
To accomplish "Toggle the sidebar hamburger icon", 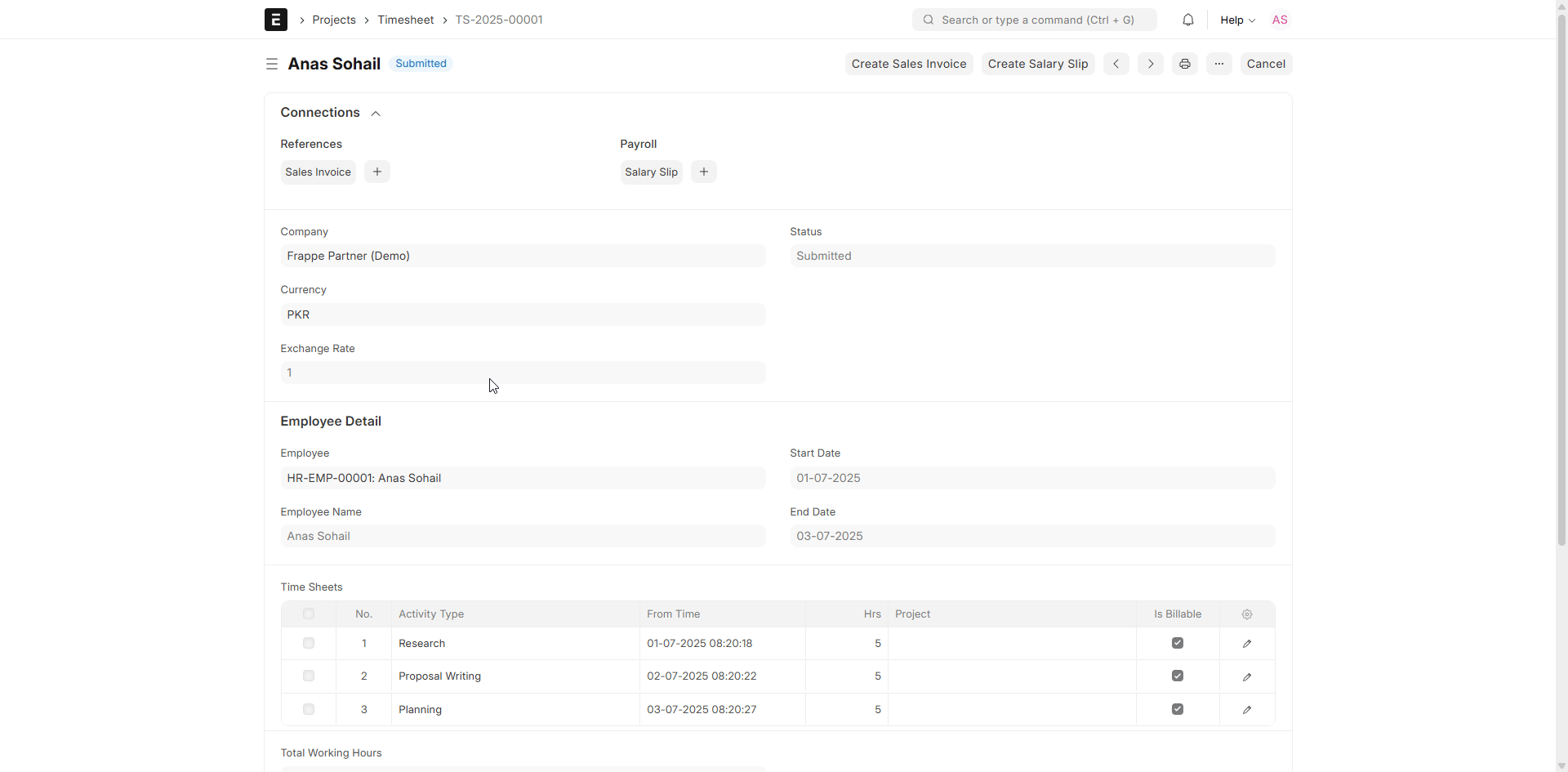I will pyautogui.click(x=272, y=64).
